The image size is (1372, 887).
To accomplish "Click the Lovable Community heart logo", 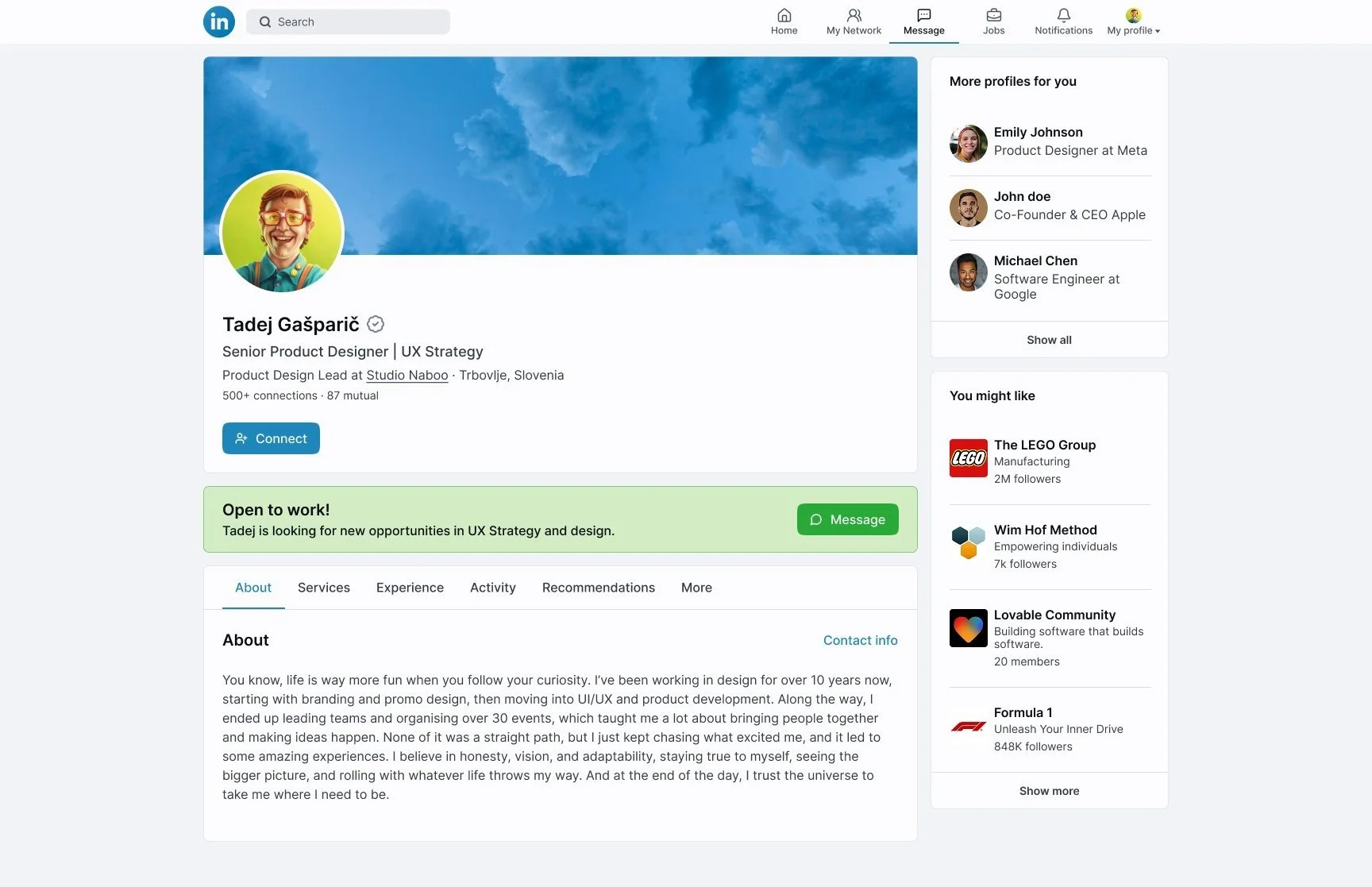I will click(969, 628).
